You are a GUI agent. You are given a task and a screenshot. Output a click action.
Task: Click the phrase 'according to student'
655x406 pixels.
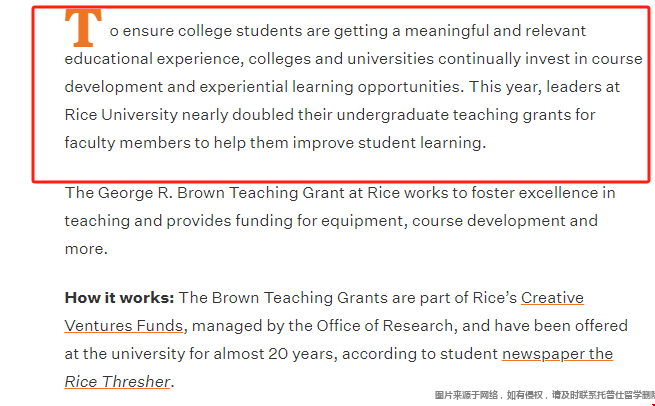tap(420, 354)
